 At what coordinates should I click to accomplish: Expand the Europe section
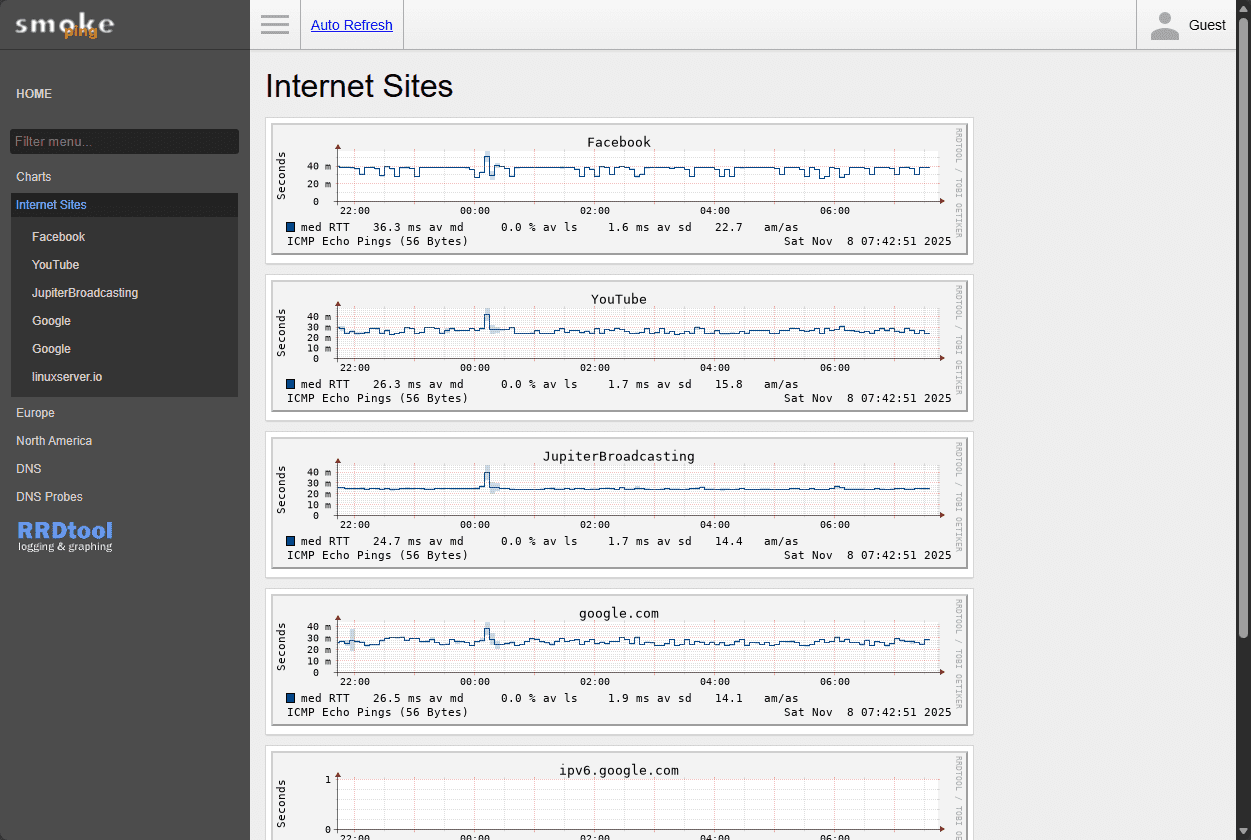tap(35, 412)
